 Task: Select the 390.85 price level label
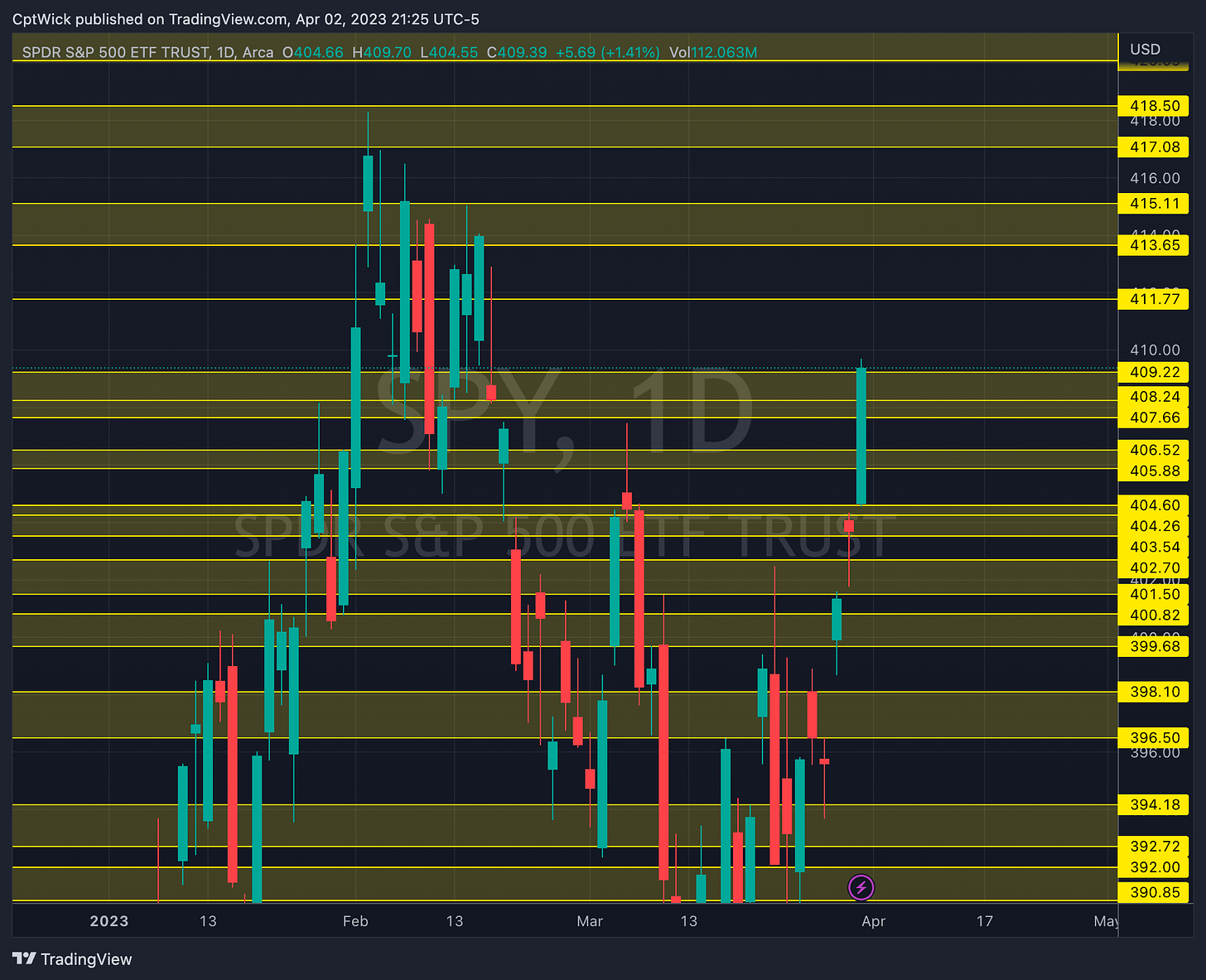point(1154,893)
